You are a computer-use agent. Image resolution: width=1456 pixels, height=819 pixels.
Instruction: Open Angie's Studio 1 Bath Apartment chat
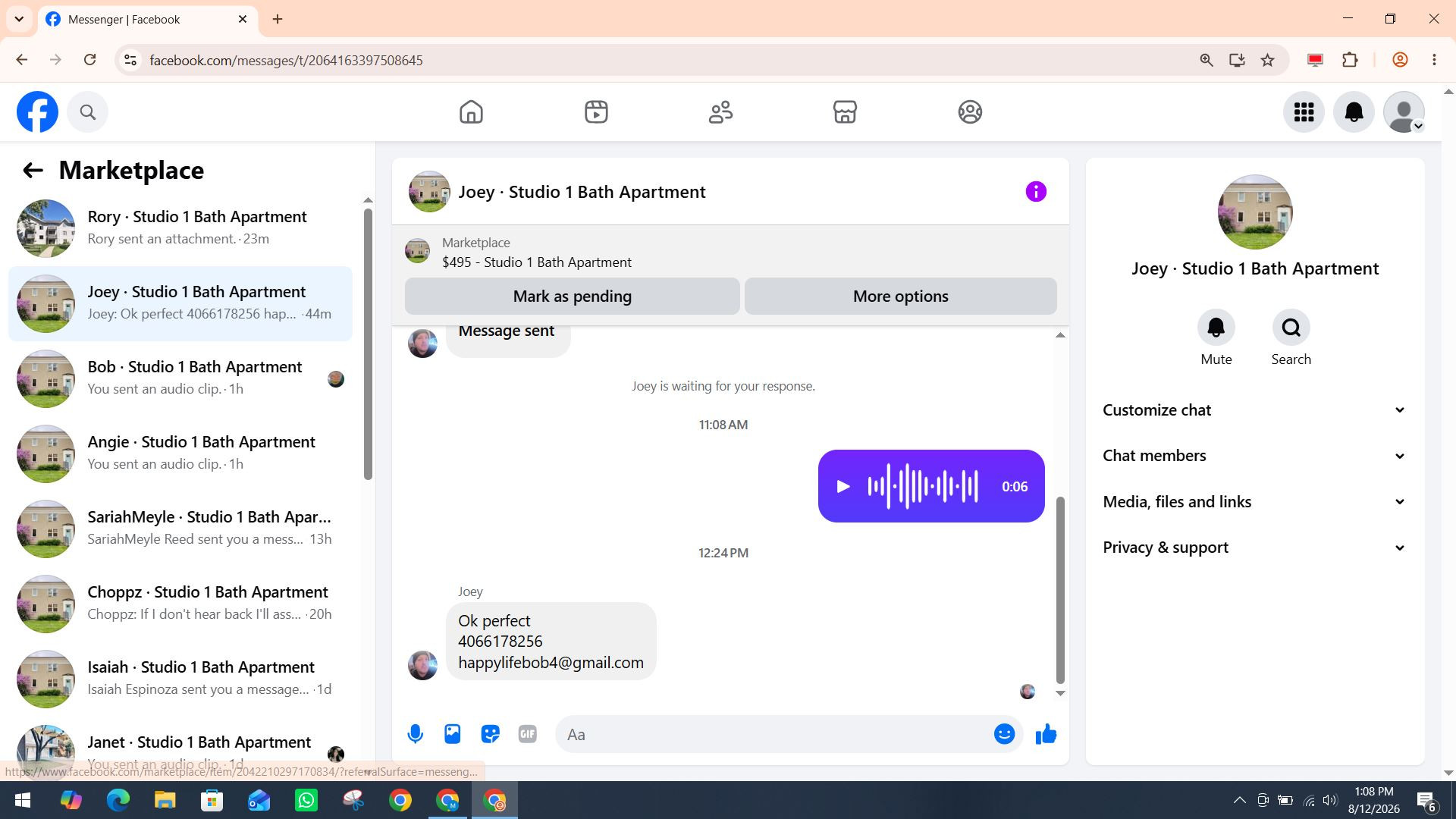(180, 453)
